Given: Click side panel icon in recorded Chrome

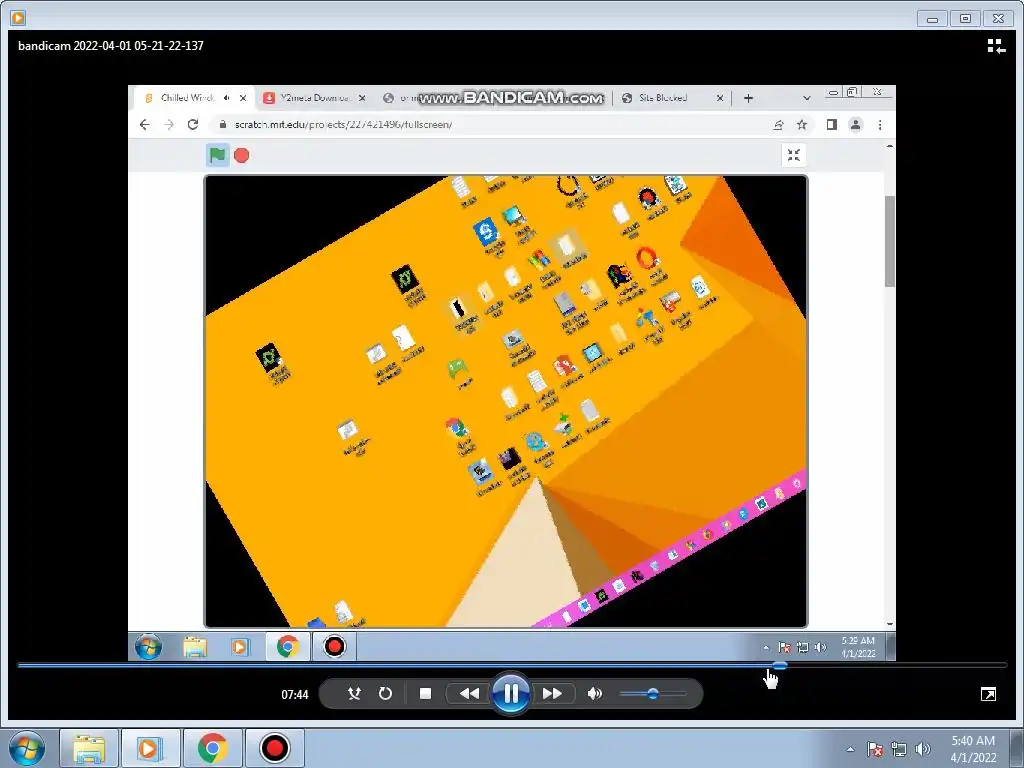Looking at the screenshot, I should coord(831,125).
